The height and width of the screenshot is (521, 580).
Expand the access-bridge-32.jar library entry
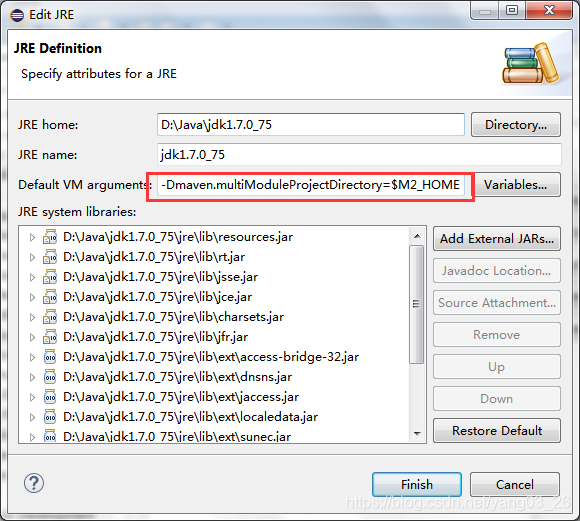(x=32, y=357)
